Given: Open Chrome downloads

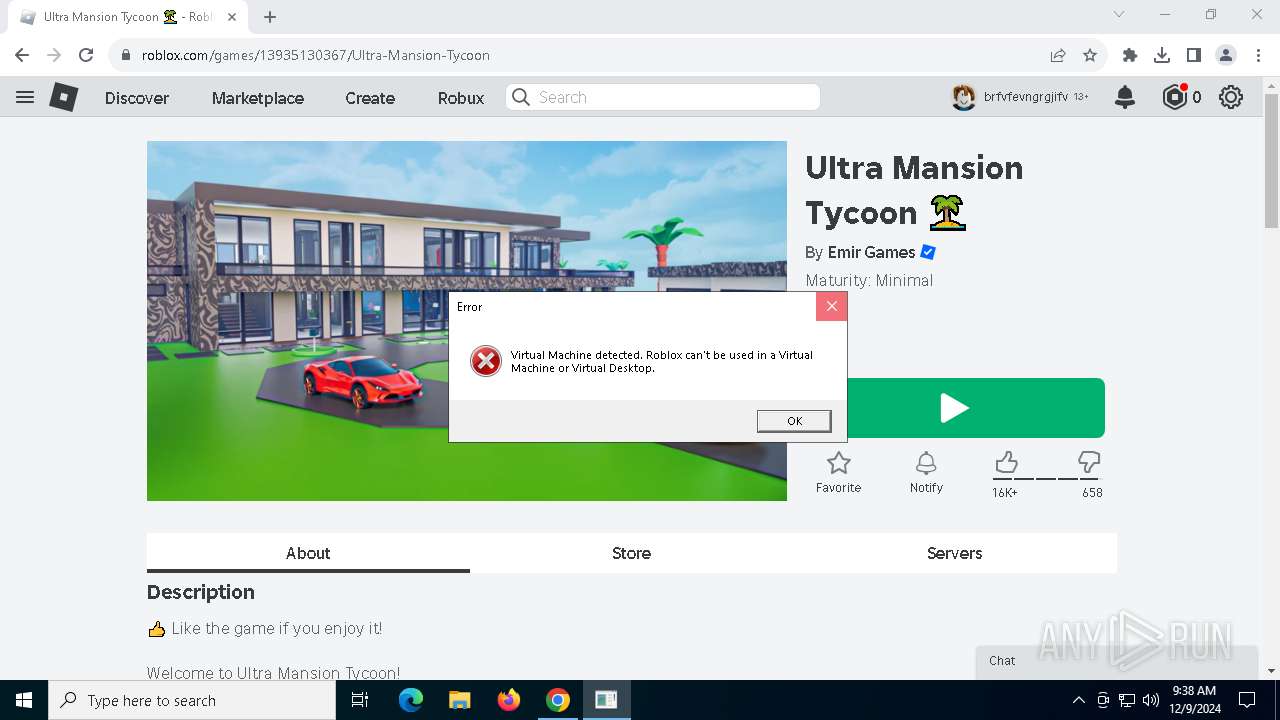Looking at the screenshot, I should (x=1162, y=55).
